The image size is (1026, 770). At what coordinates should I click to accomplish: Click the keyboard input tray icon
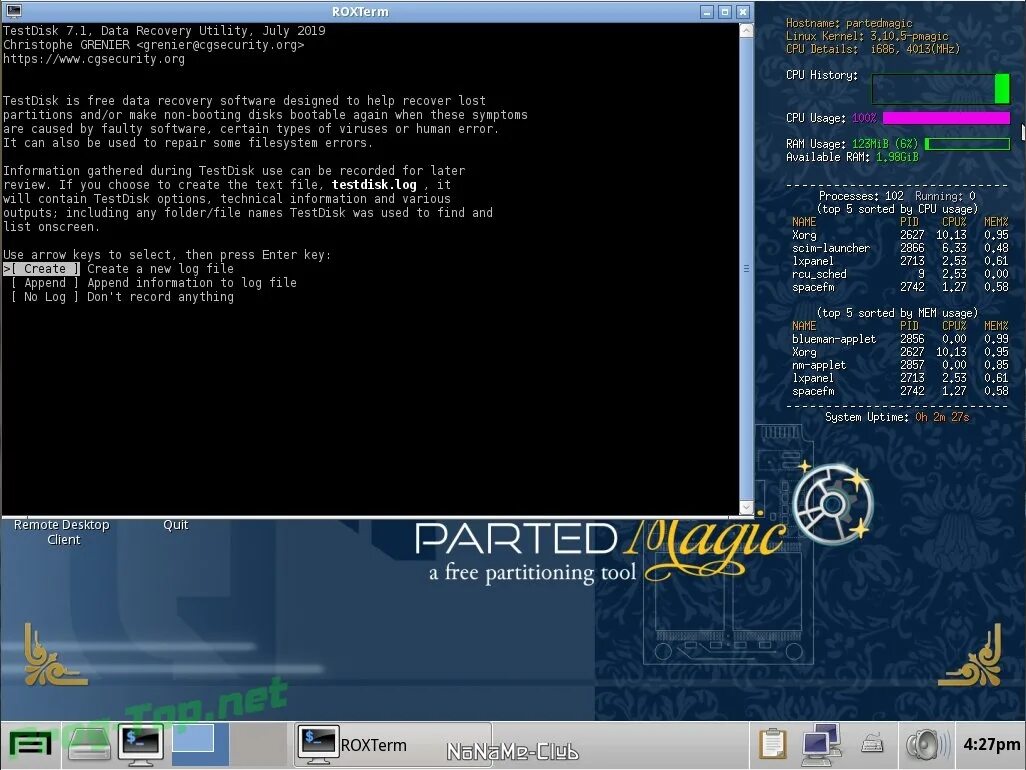coord(872,744)
